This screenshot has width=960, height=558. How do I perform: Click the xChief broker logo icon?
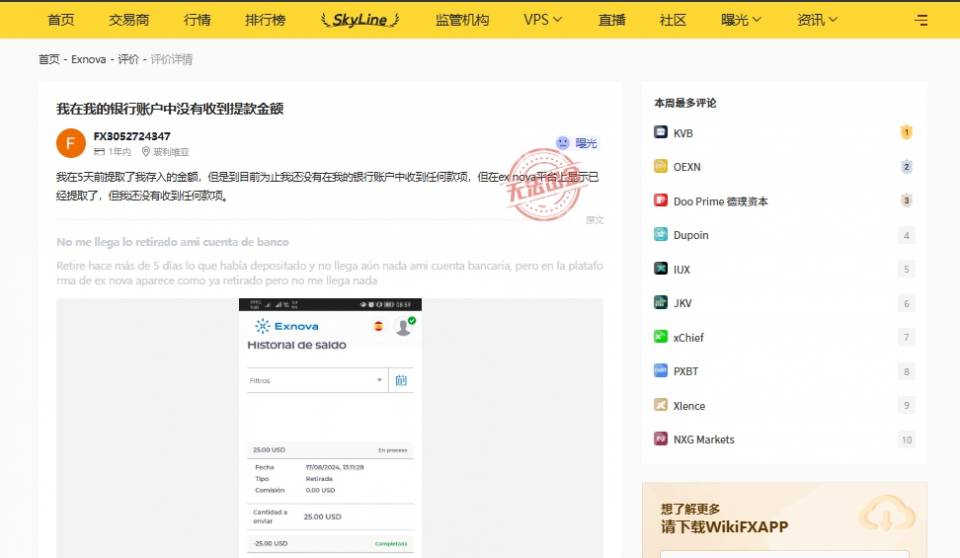tap(661, 336)
